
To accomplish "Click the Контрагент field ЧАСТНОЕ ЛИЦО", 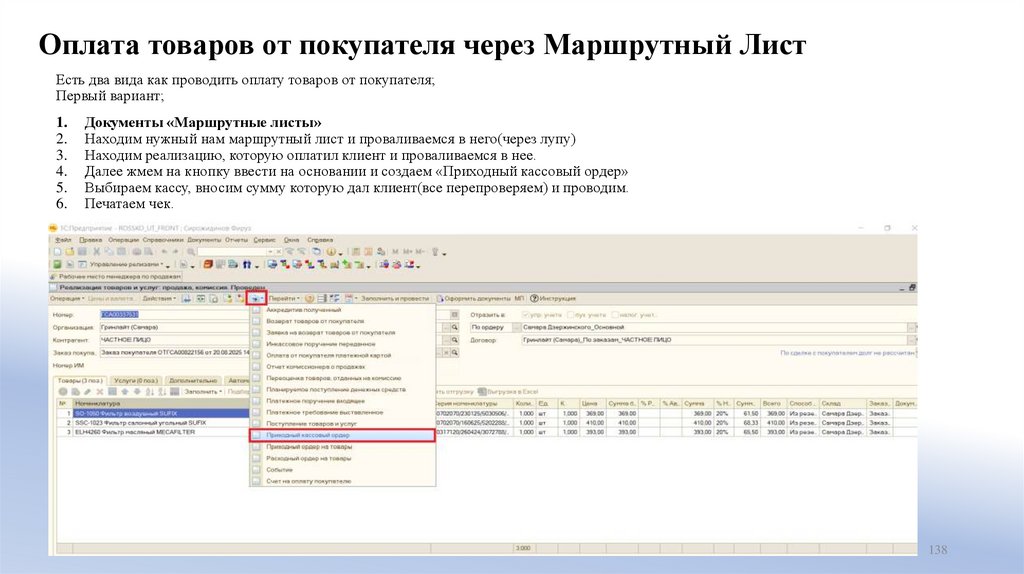I will coord(174,340).
